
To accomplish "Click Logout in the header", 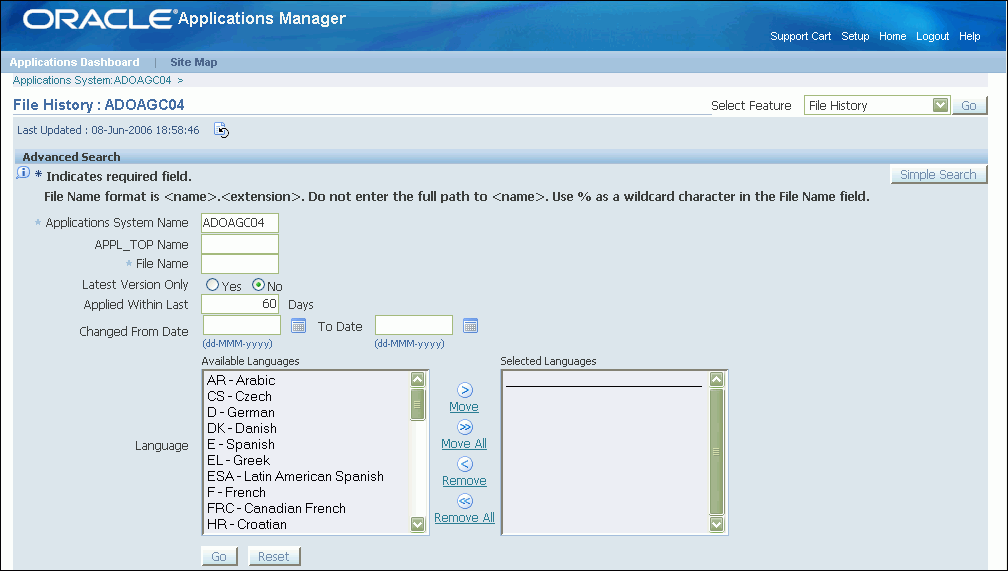I will (932, 37).
